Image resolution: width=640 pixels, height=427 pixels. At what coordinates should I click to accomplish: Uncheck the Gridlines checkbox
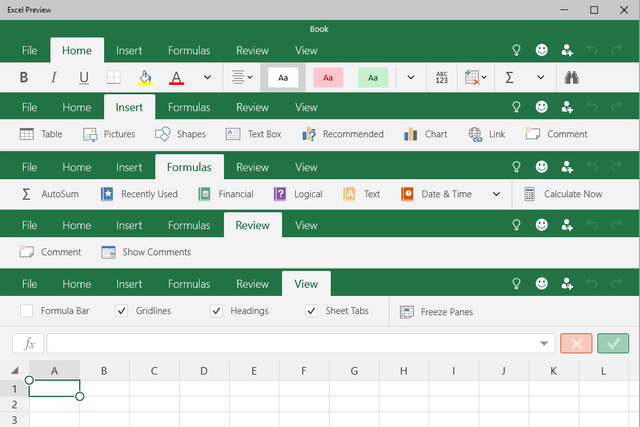coord(122,311)
